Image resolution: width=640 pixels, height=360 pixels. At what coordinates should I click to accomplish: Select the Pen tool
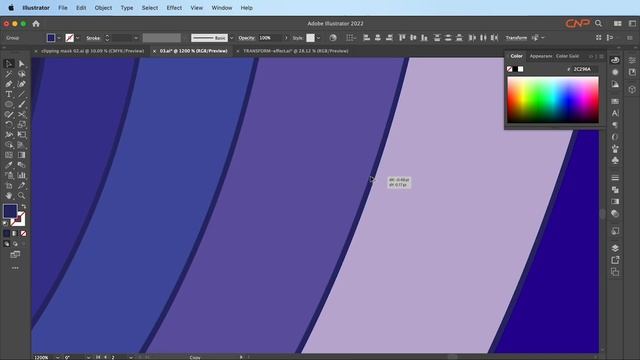pos(9,84)
